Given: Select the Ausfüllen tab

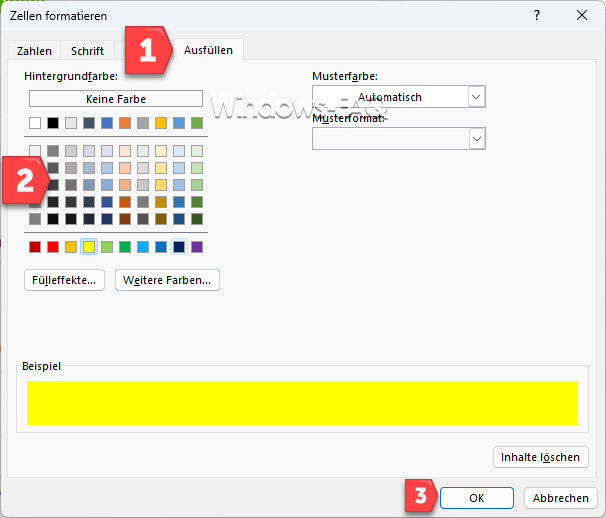Looking at the screenshot, I should [x=208, y=50].
